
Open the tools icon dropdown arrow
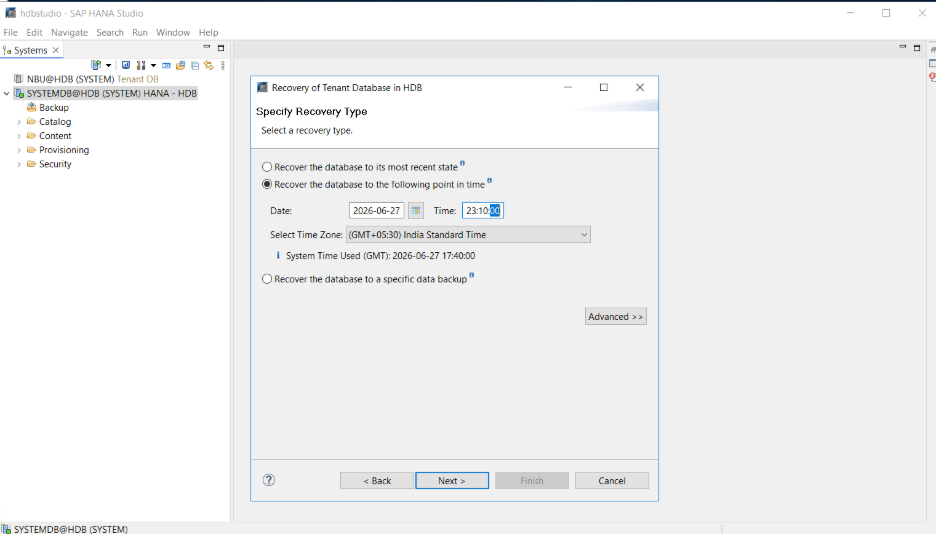(x=153, y=65)
